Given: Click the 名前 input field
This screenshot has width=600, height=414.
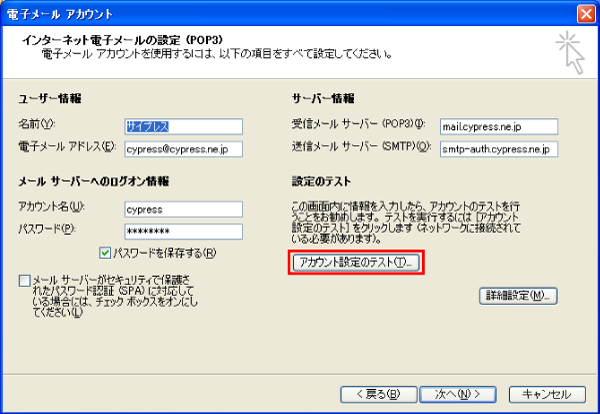Looking at the screenshot, I should (x=184, y=126).
